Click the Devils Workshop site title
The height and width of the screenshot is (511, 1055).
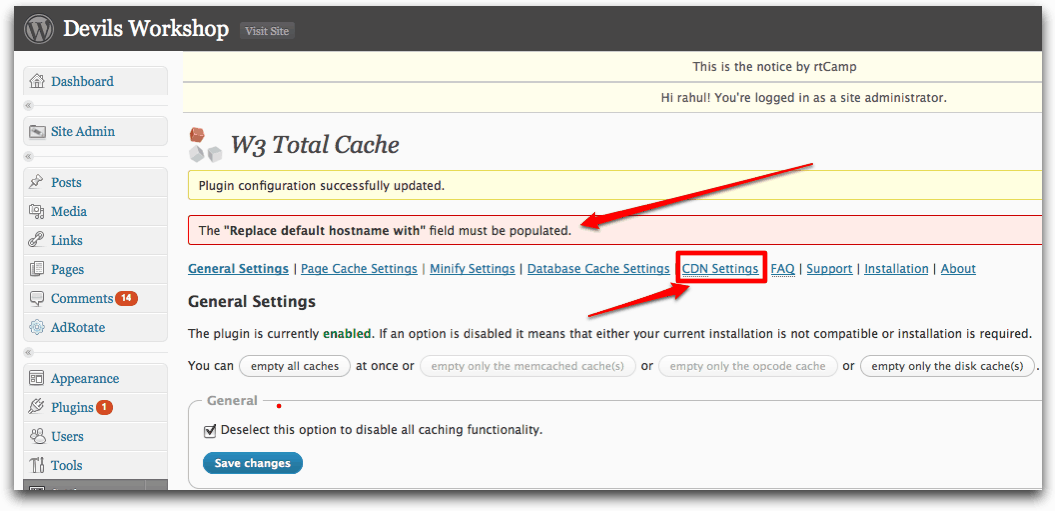pyautogui.click(x=146, y=29)
